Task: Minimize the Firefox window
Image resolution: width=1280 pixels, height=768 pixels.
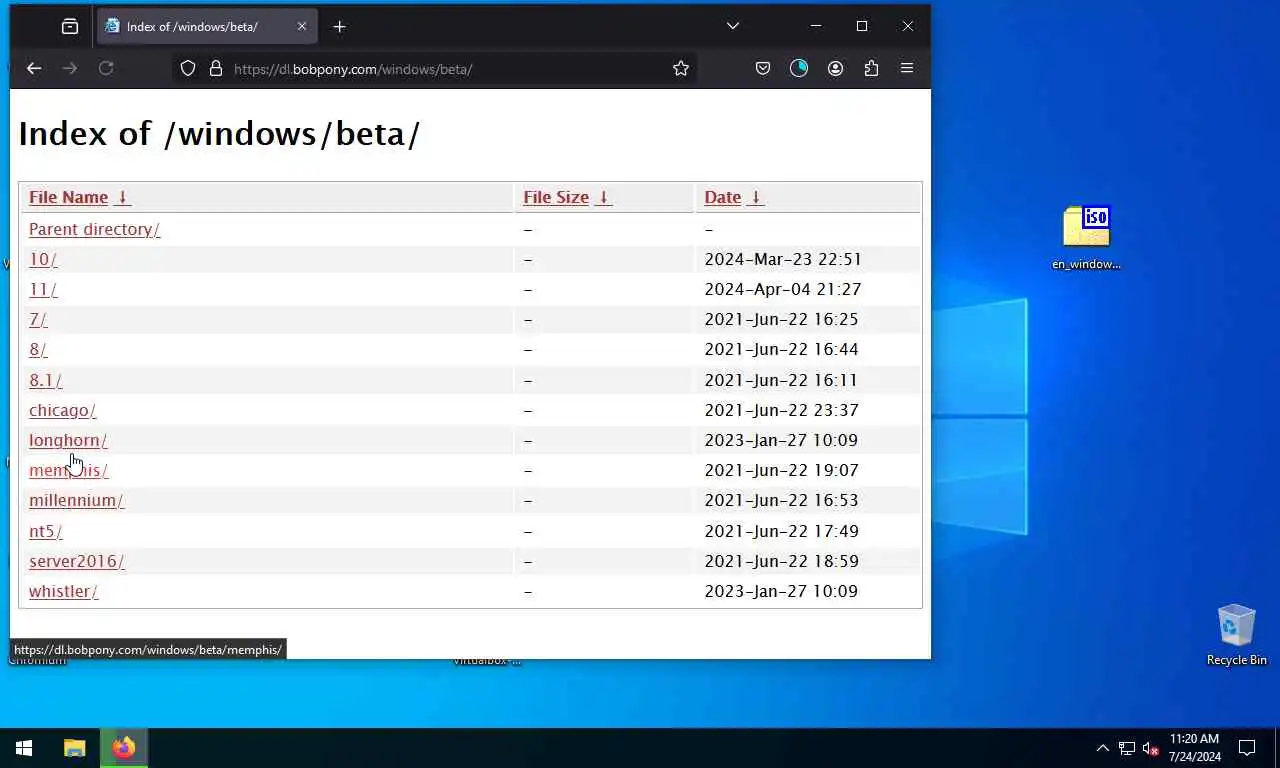Action: coord(816,26)
